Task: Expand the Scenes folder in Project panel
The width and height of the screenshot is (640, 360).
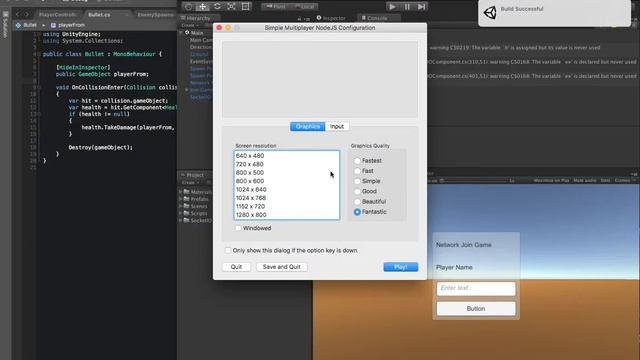Action: click(180, 206)
